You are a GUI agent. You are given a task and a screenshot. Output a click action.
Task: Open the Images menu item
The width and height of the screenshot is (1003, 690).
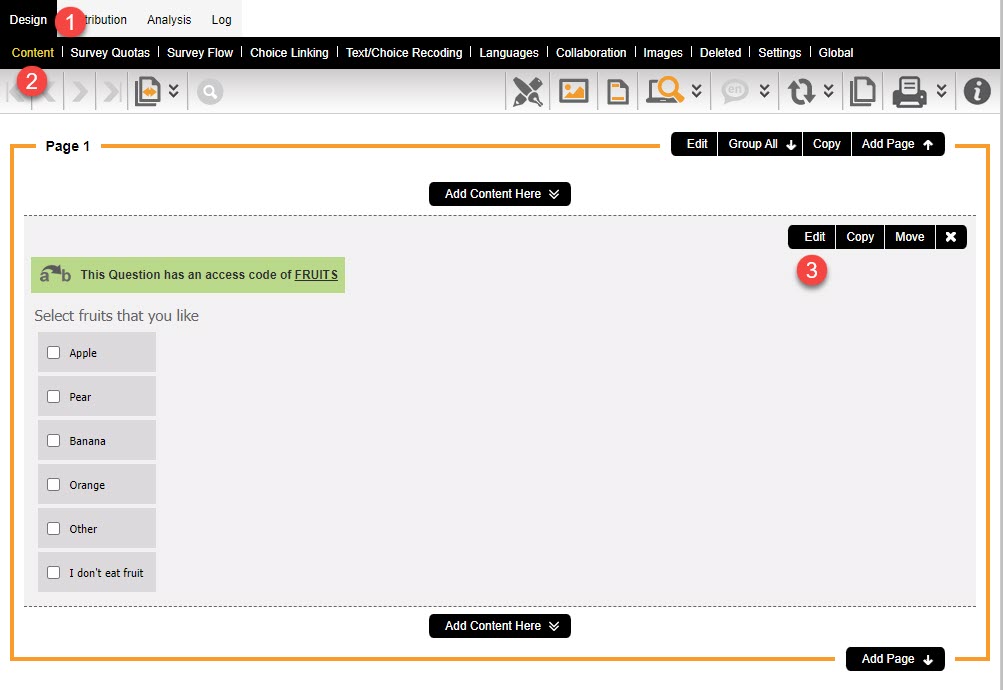coord(663,52)
